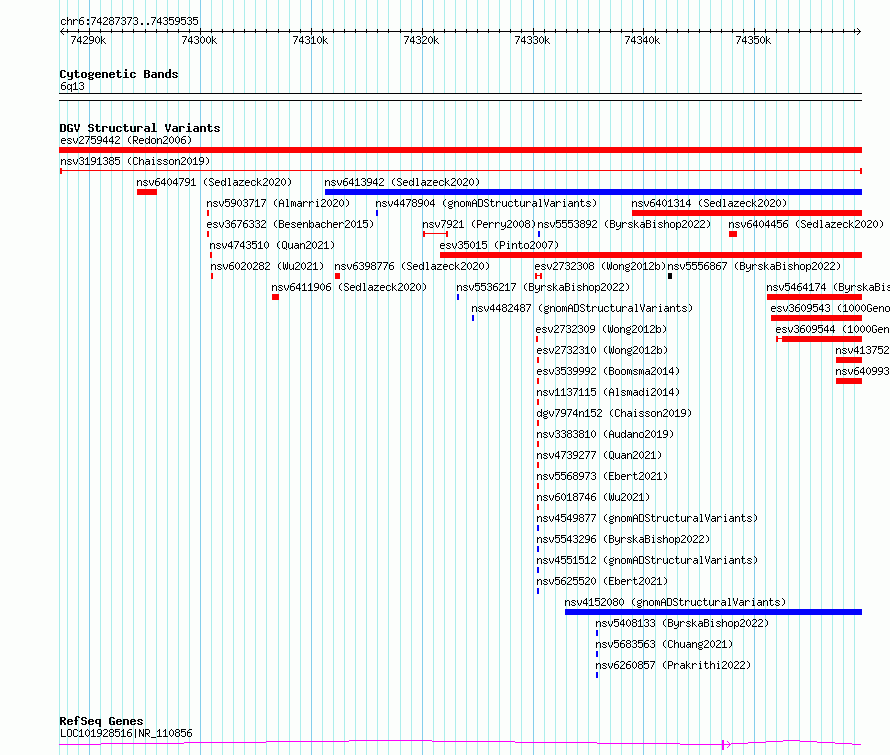Select the nsv3191385 (Chaisson2019) variant label

[135, 161]
